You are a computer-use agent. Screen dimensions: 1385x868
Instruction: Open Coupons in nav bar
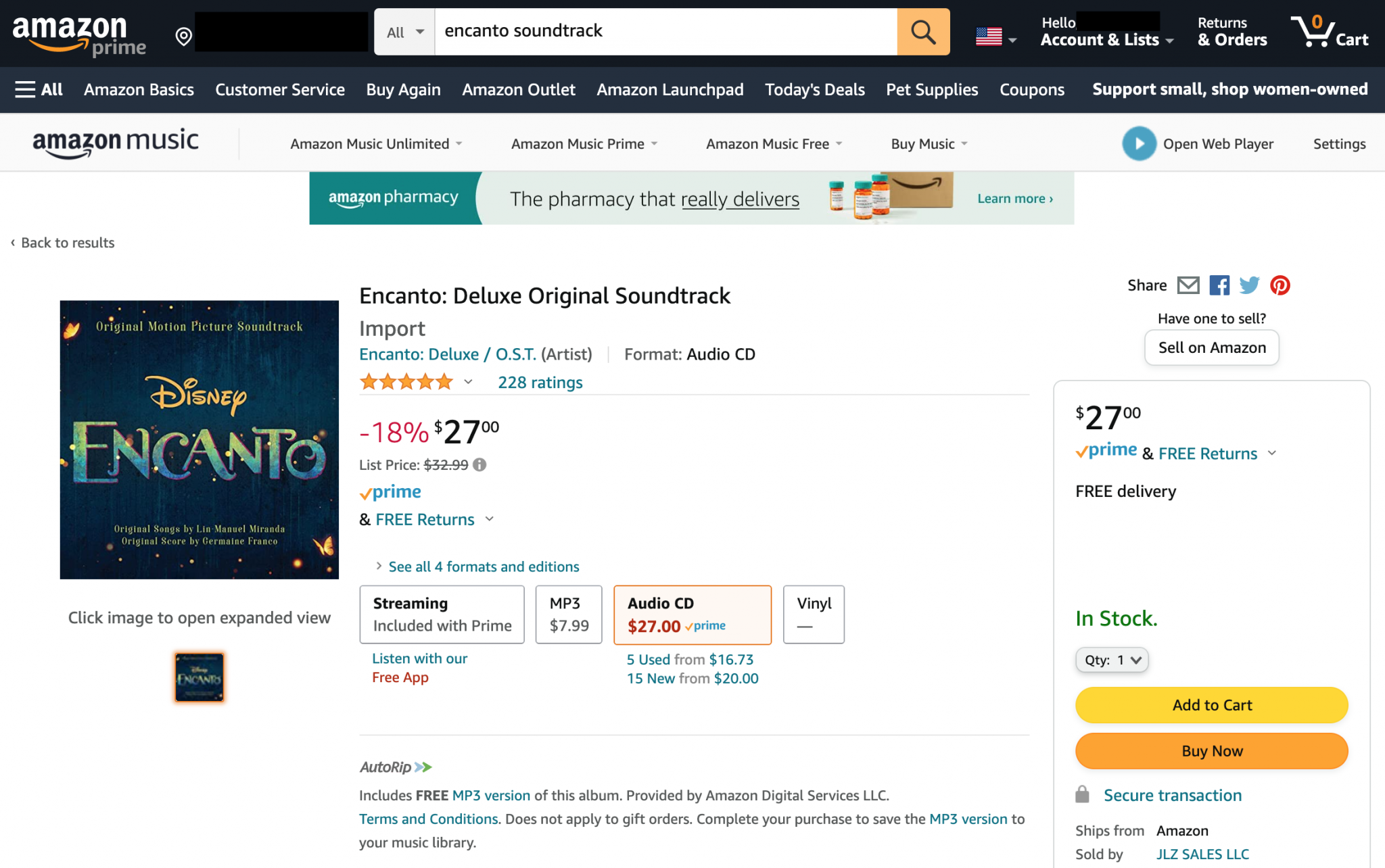(1032, 89)
